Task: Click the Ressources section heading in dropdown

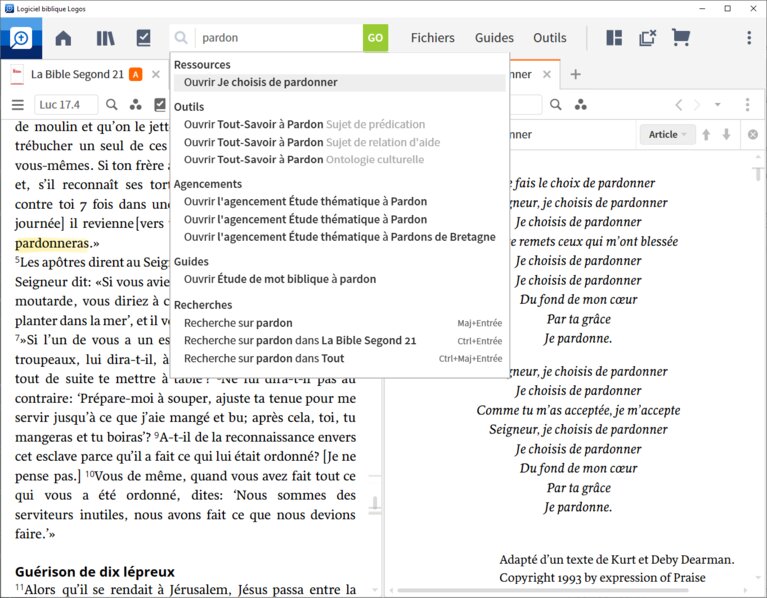Action: (x=202, y=65)
